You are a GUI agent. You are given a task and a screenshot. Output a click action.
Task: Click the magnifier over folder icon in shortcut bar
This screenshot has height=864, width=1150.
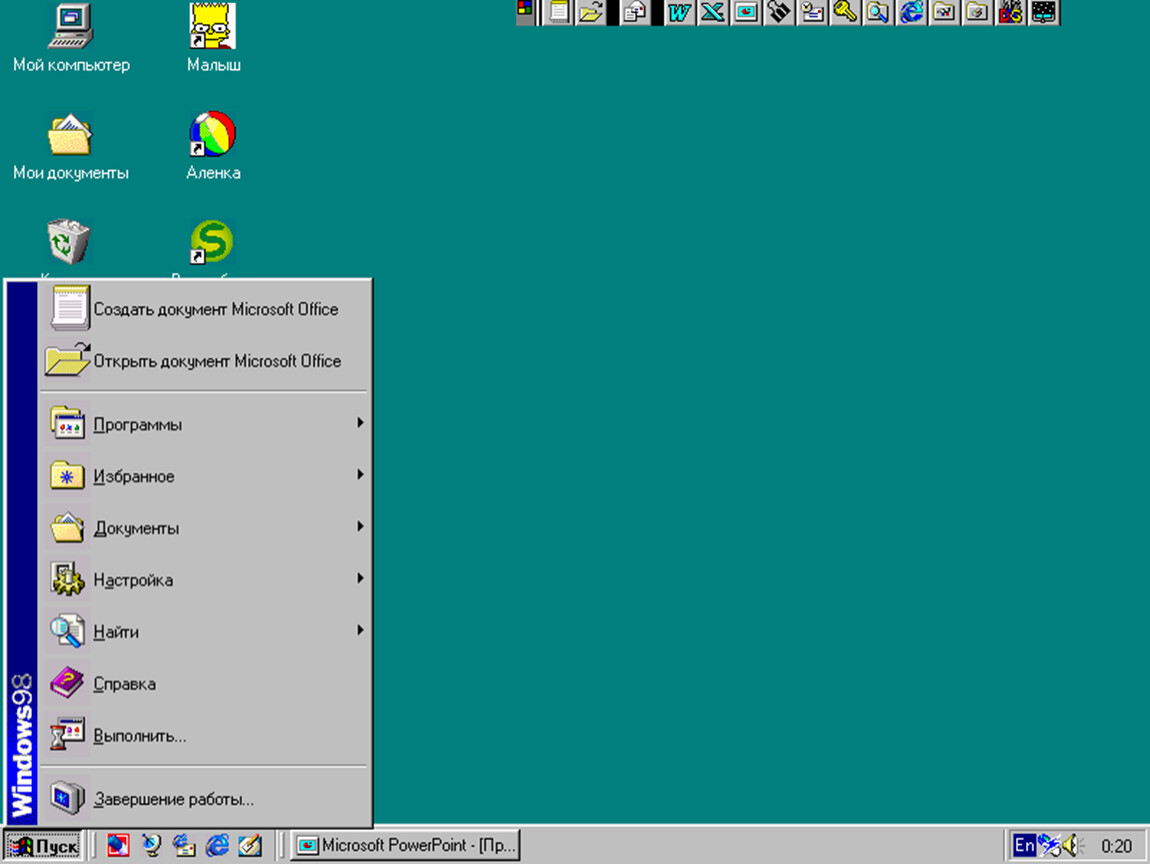878,12
